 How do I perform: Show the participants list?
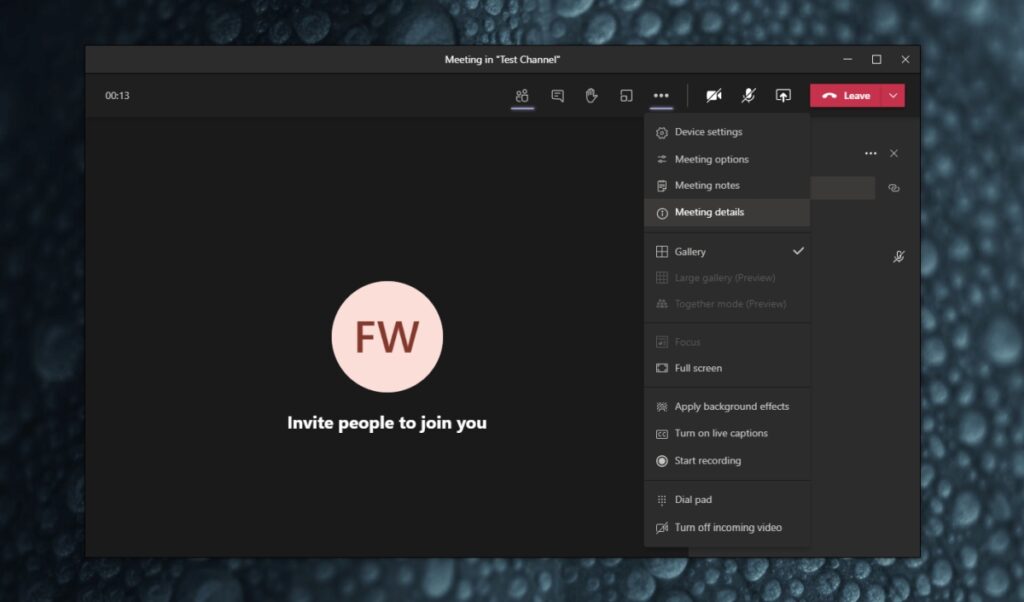(x=522, y=95)
